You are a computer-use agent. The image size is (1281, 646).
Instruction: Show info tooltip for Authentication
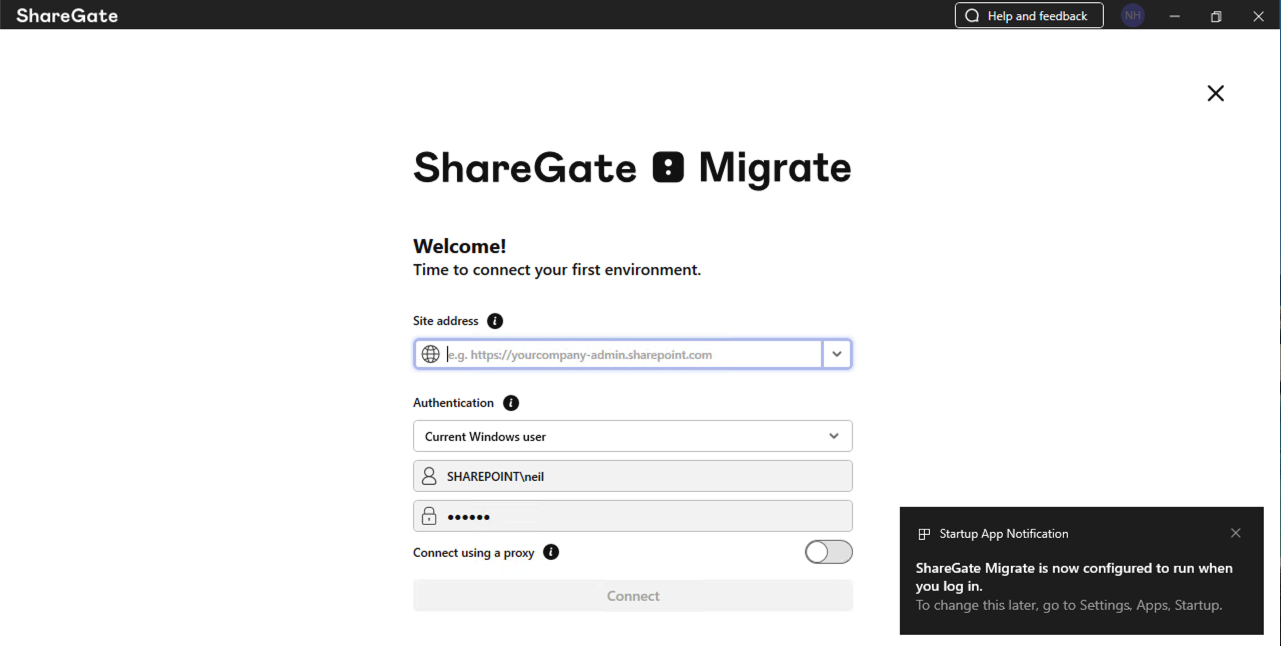(x=511, y=403)
